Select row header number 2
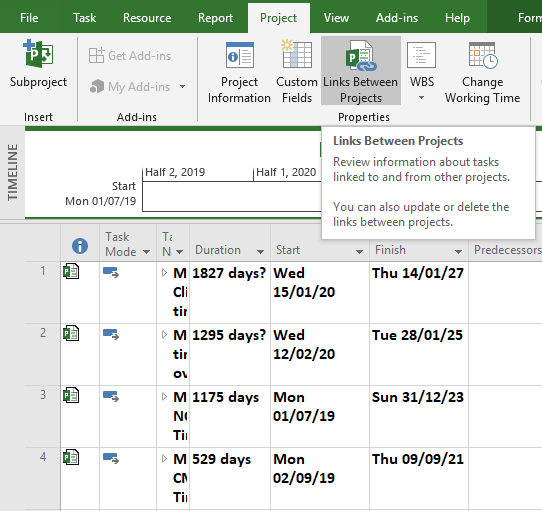This screenshot has height=511, width=542. tap(43, 354)
